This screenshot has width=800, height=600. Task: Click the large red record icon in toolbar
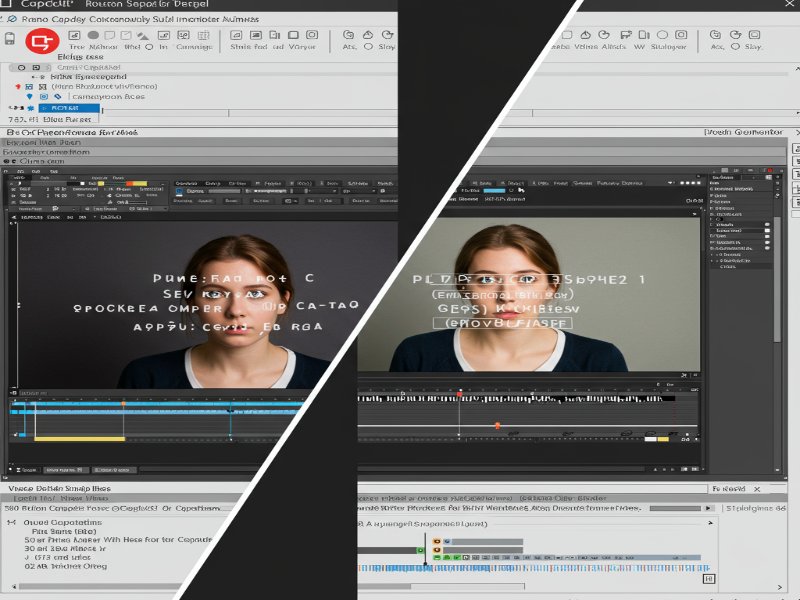(x=41, y=41)
